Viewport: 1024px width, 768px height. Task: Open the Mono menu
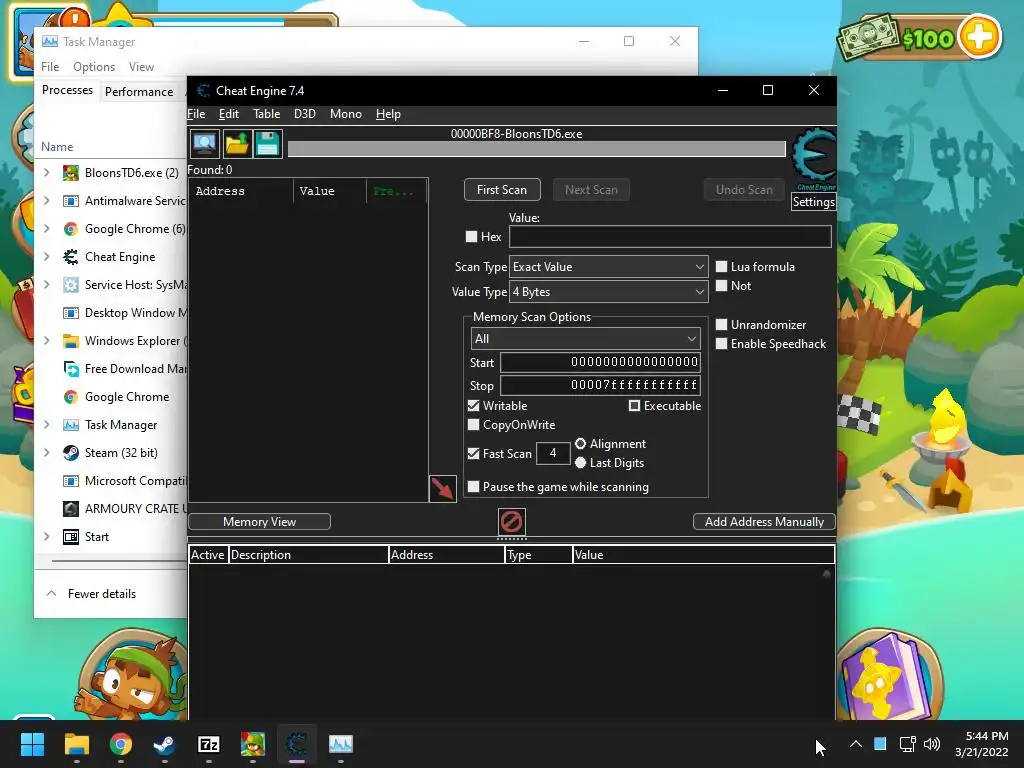[345, 114]
